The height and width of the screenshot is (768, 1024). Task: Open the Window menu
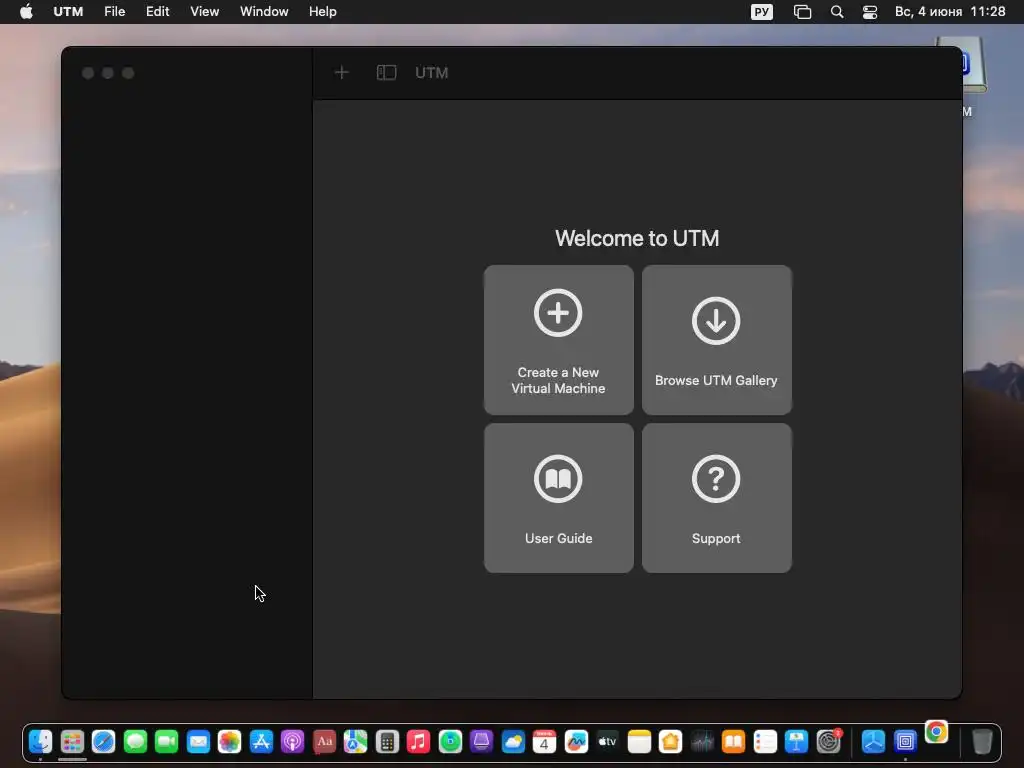tap(264, 12)
